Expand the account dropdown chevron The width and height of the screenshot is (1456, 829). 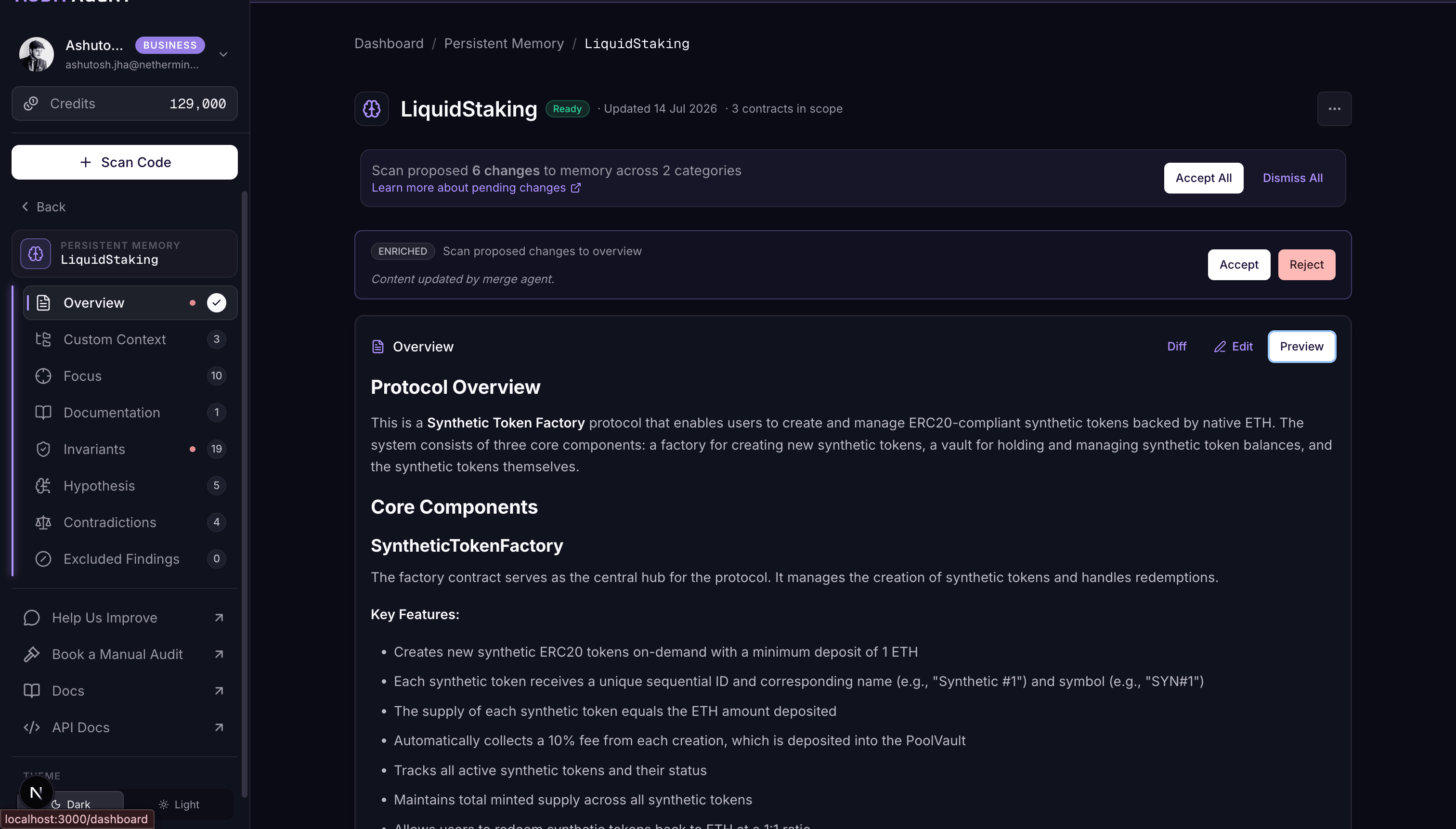[x=223, y=55]
